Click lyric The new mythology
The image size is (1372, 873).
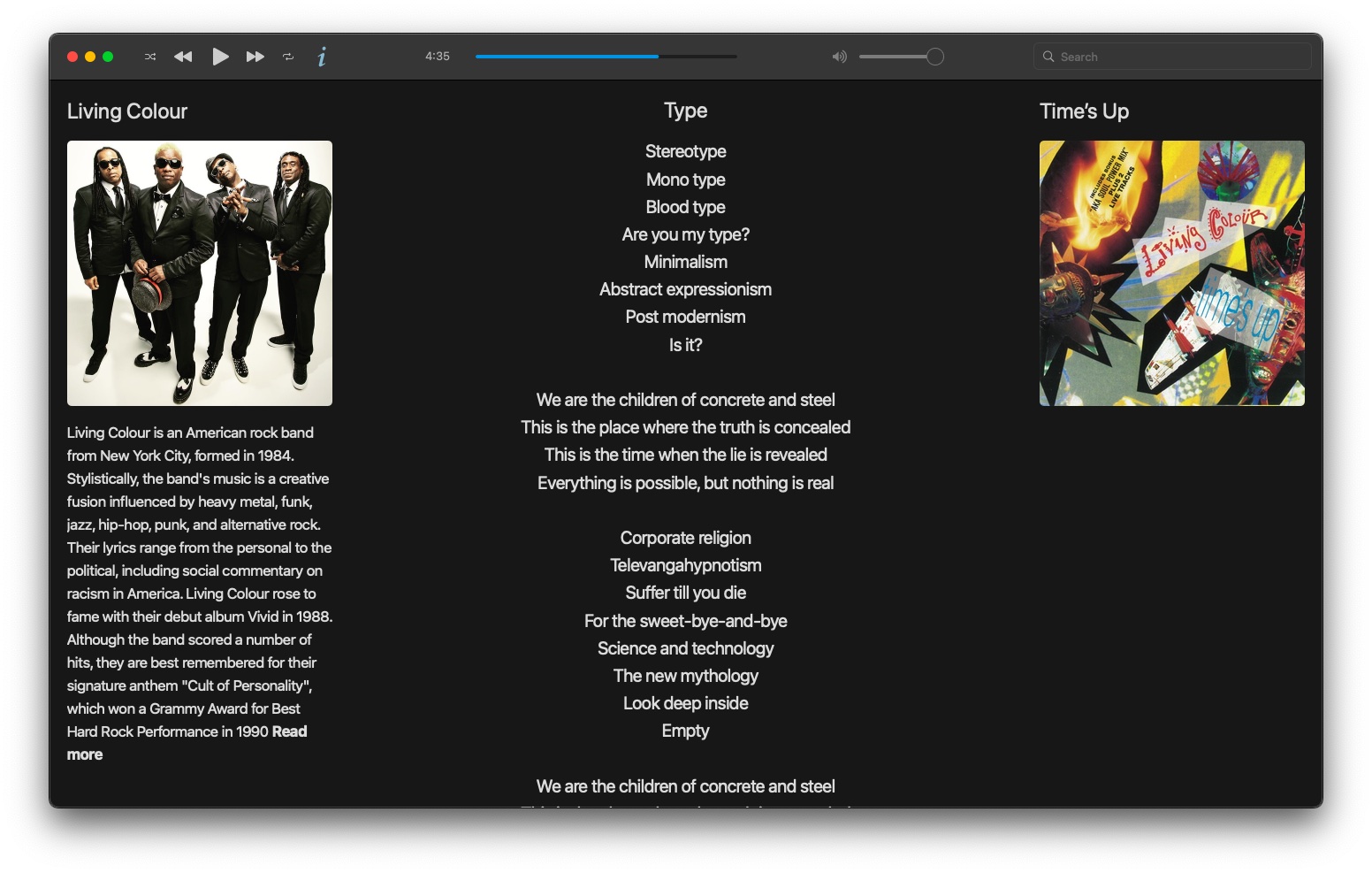(x=686, y=676)
